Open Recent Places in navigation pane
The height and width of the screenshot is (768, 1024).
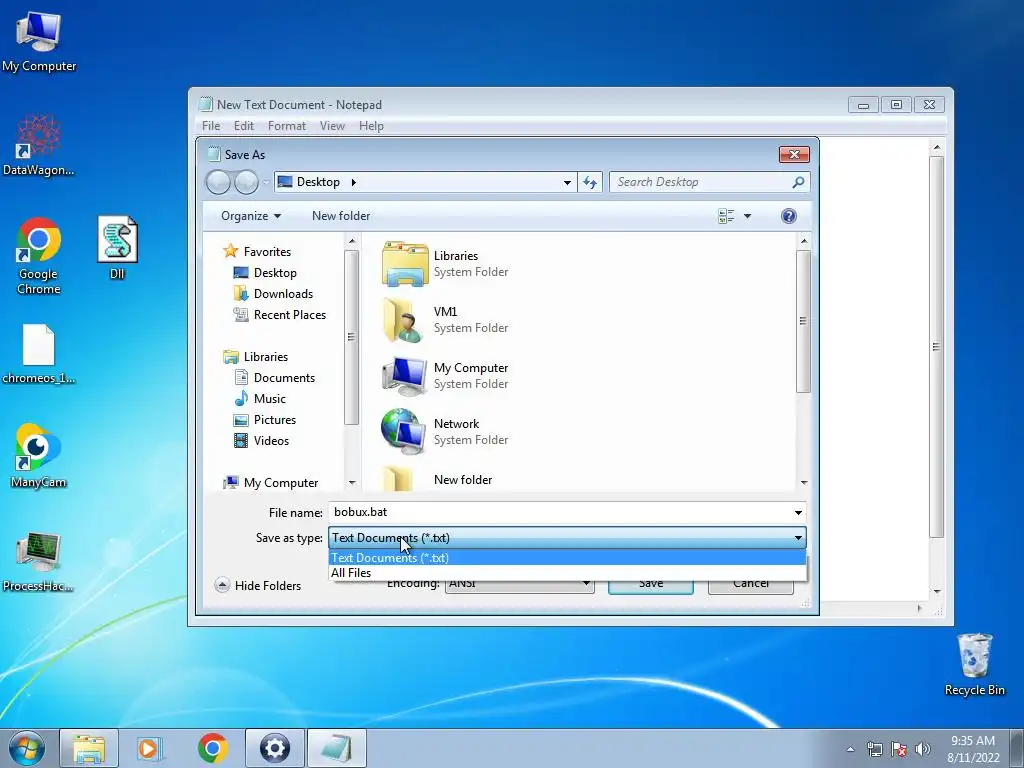click(x=280, y=315)
